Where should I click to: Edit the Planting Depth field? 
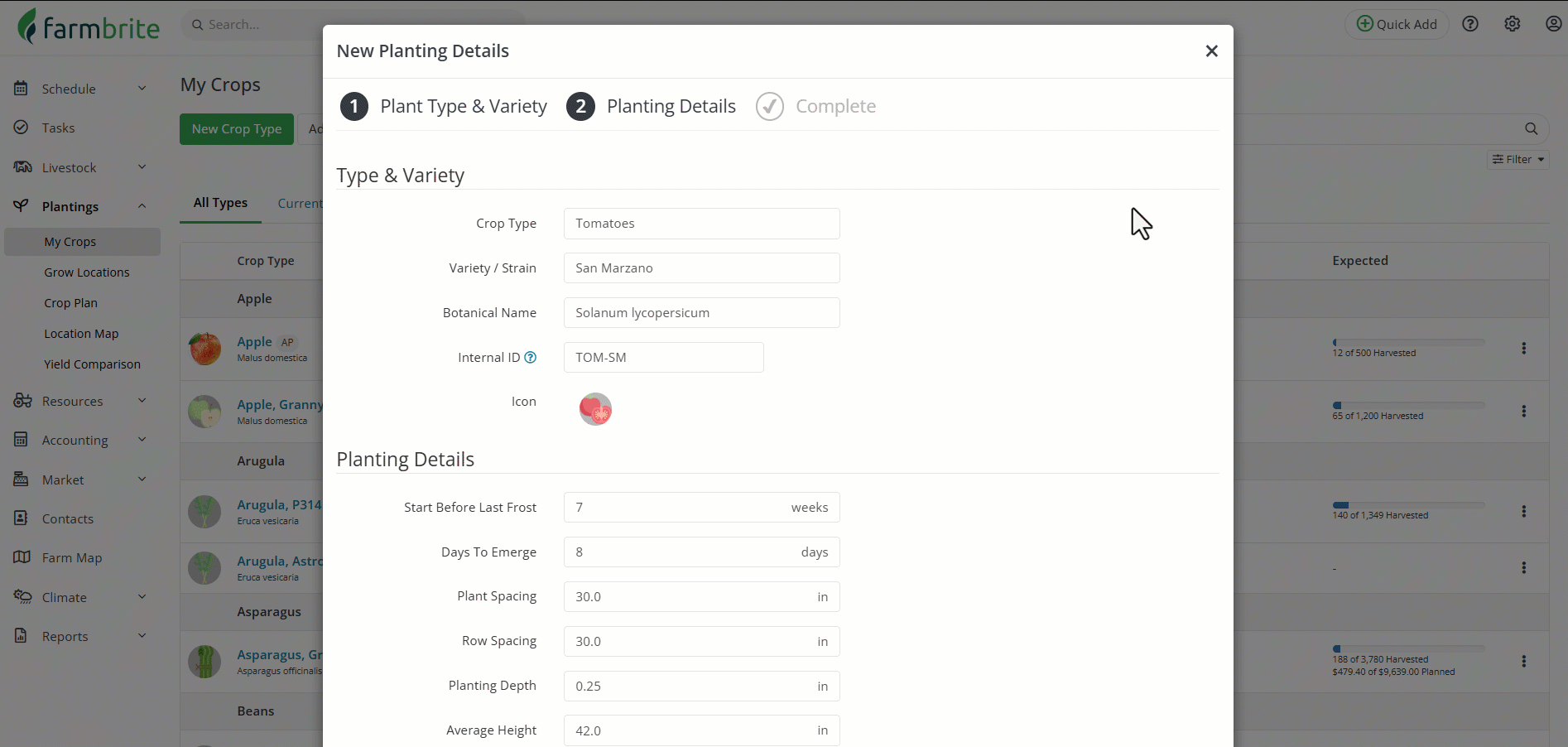702,687
